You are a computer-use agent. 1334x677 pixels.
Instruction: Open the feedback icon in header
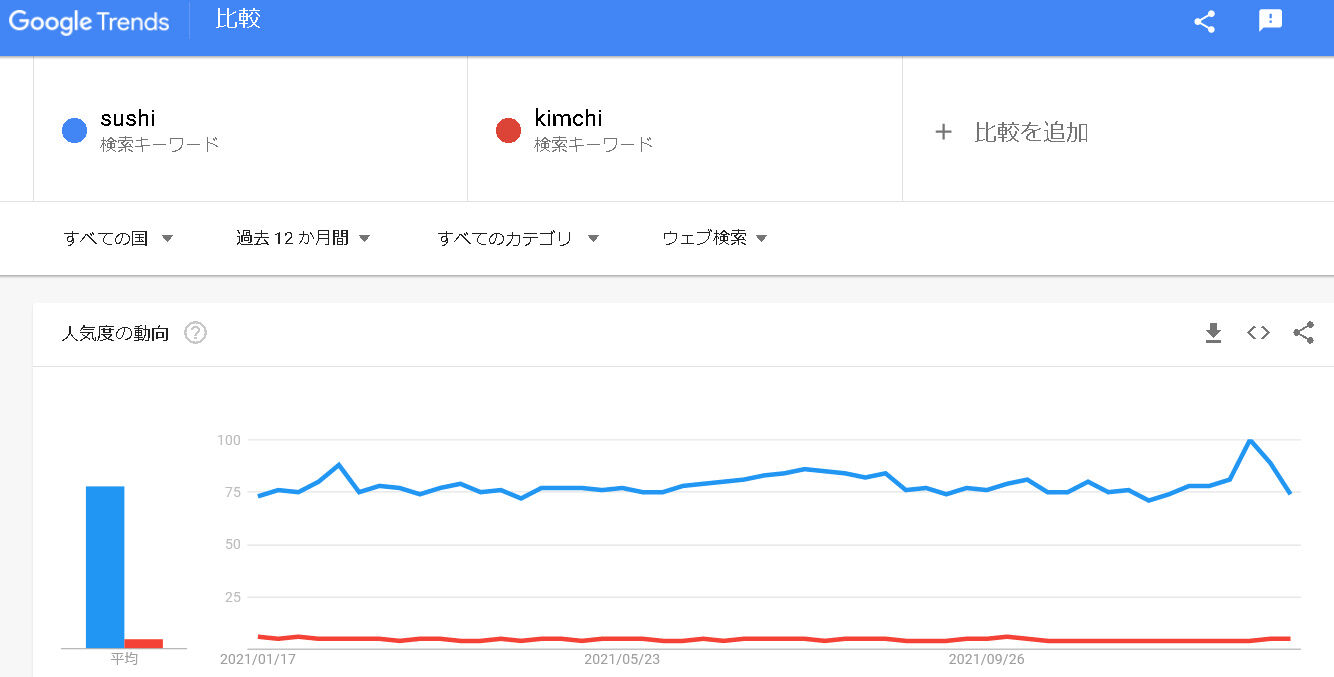[x=1270, y=21]
